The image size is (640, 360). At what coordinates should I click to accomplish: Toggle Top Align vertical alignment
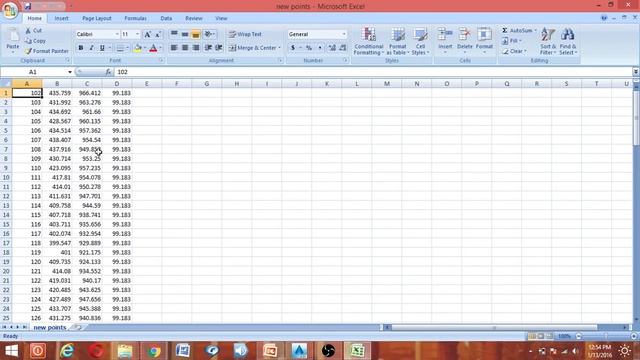point(174,34)
